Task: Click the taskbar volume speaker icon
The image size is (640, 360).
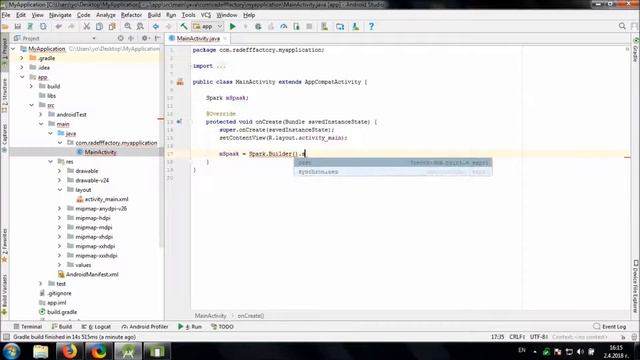Action: pos(580,351)
